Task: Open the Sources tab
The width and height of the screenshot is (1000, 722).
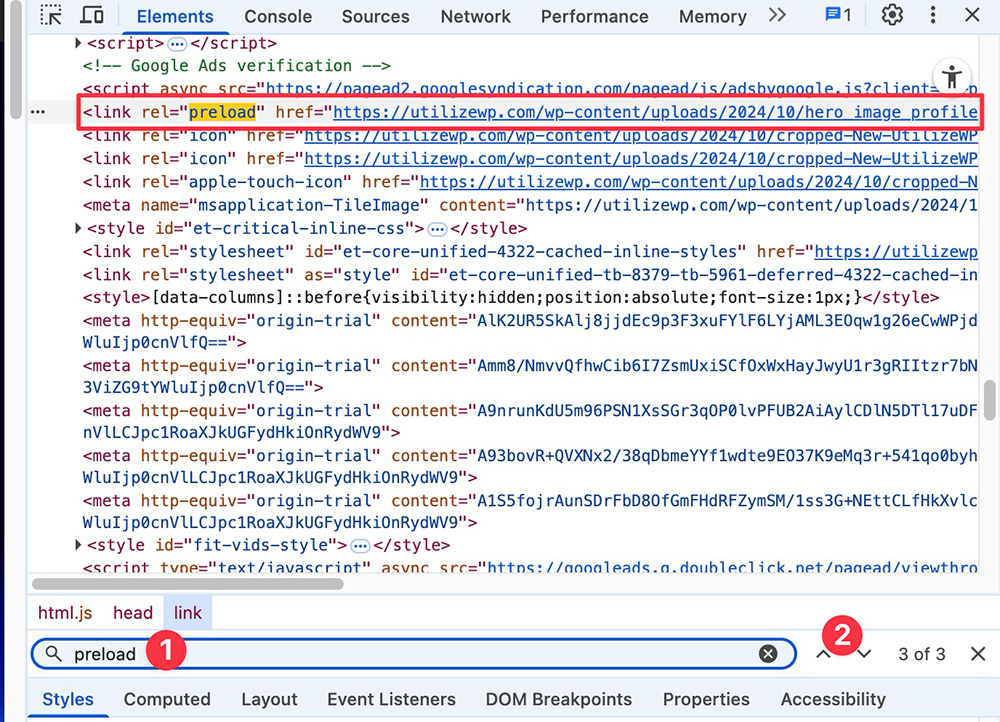Action: [x=376, y=17]
